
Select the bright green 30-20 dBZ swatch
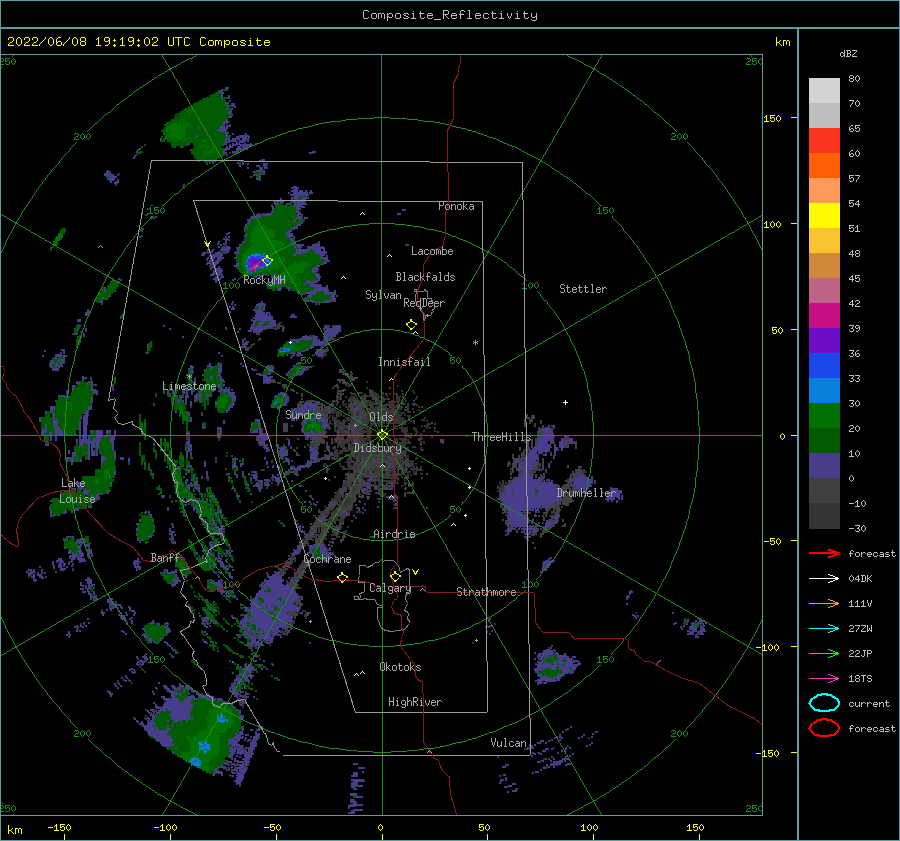click(824, 416)
